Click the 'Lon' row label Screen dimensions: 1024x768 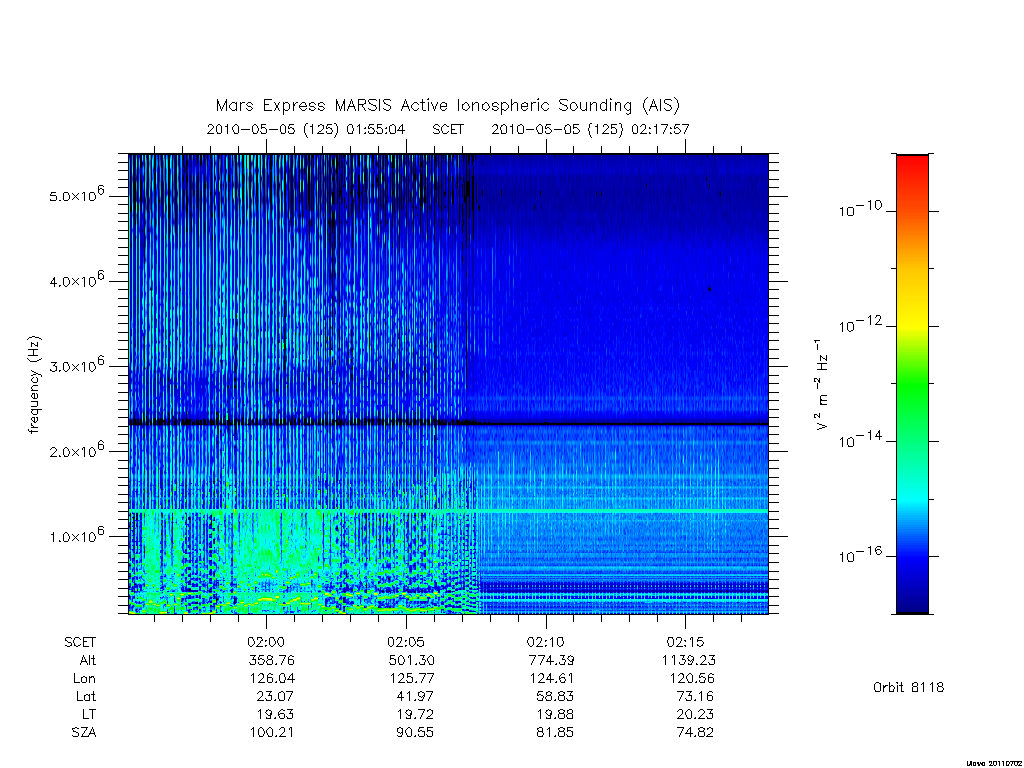pos(84,679)
